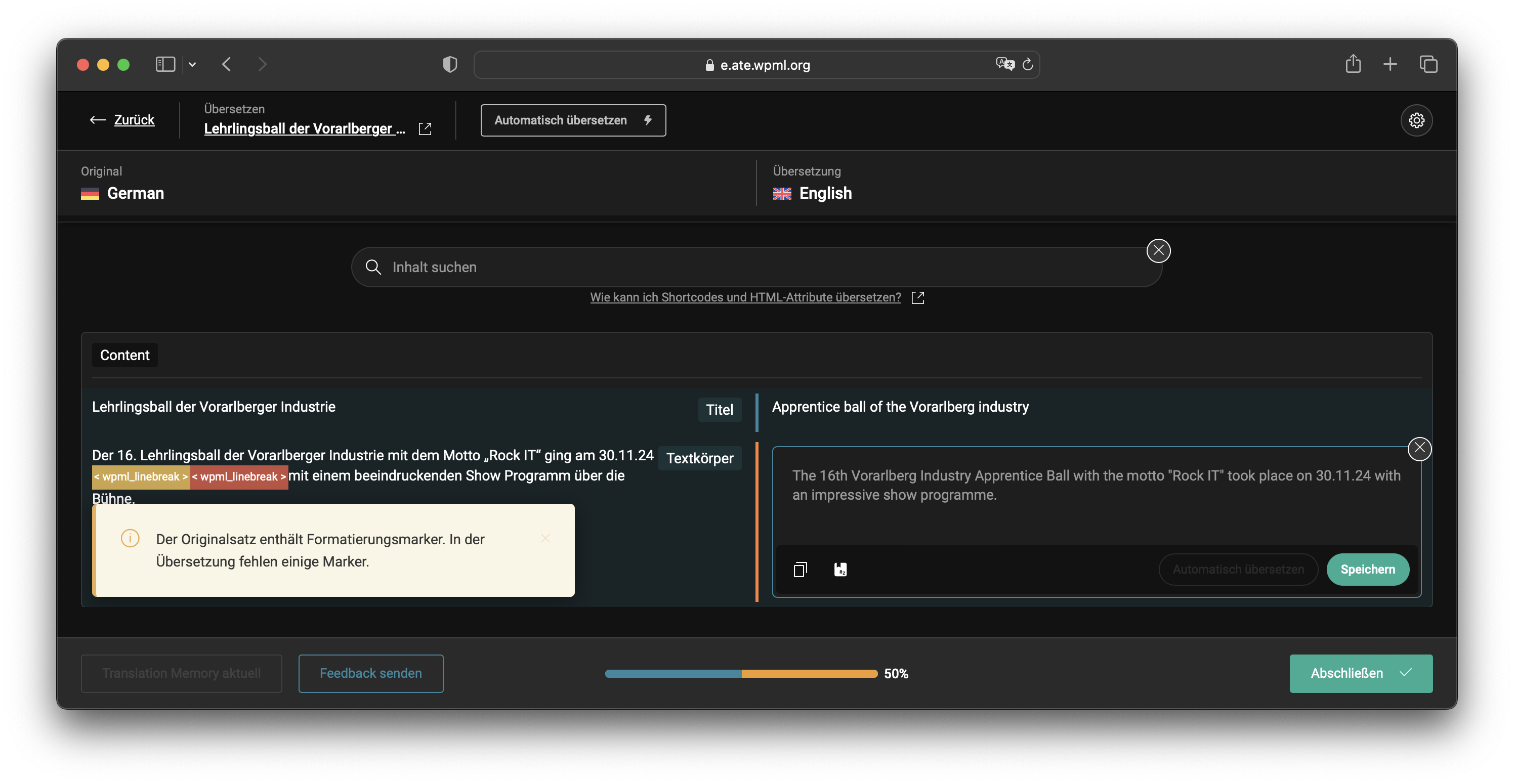Open external link icon next to page title
This screenshot has width=1514, height=784.
(425, 128)
